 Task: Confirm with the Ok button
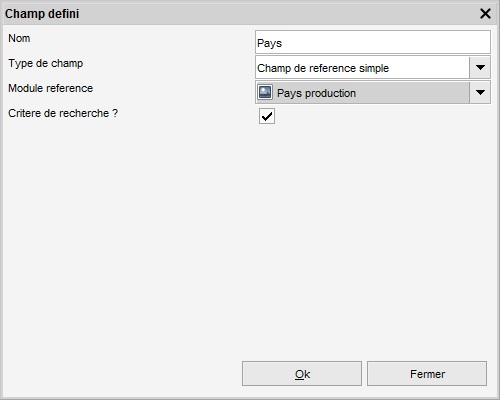(302, 374)
